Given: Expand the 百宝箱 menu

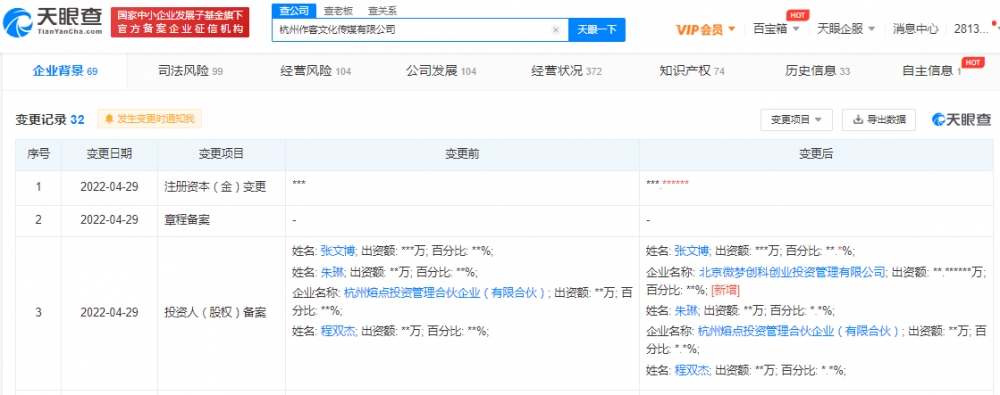Looking at the screenshot, I should pos(776,29).
